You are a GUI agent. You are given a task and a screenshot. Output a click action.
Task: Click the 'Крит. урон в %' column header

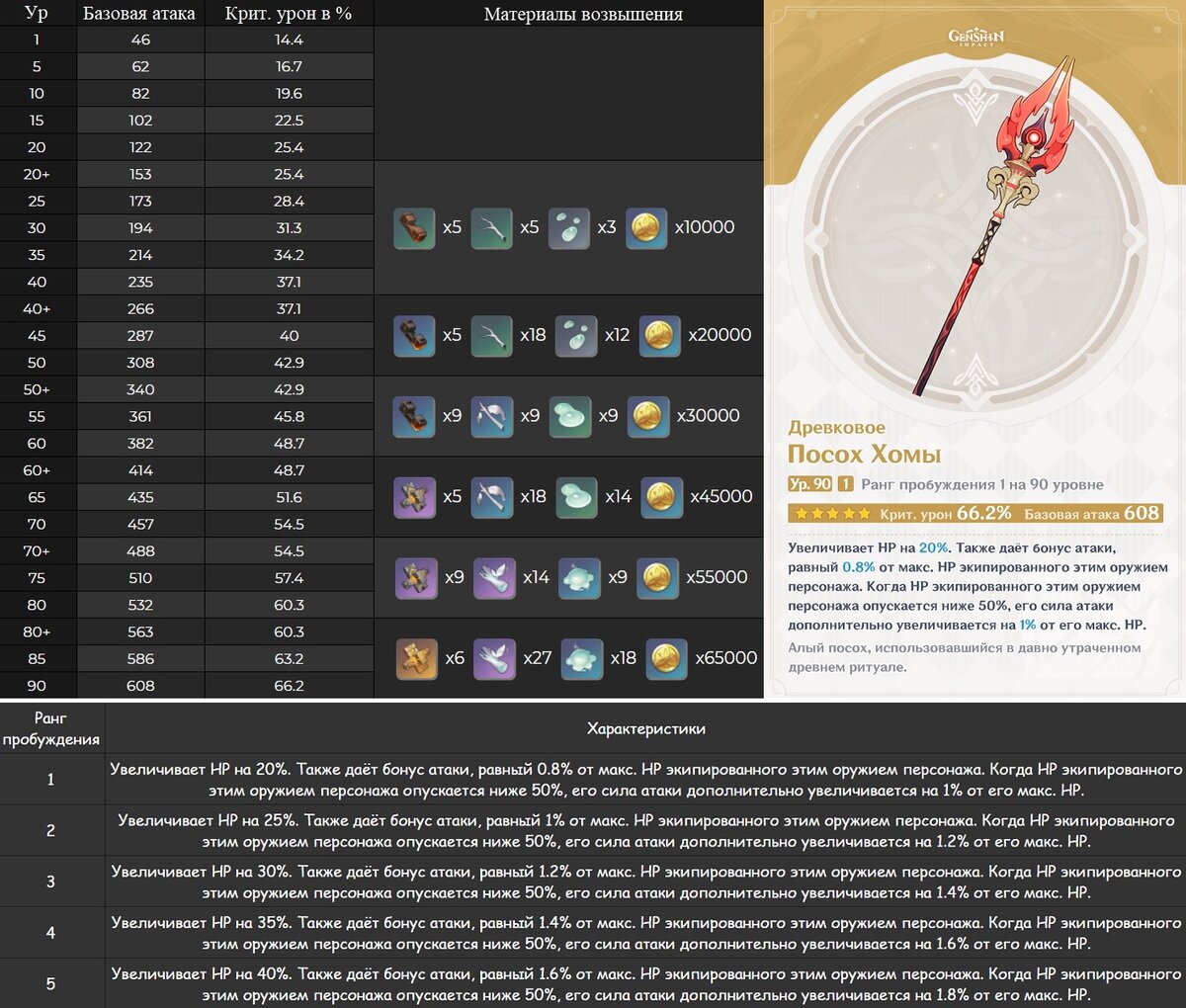click(289, 13)
